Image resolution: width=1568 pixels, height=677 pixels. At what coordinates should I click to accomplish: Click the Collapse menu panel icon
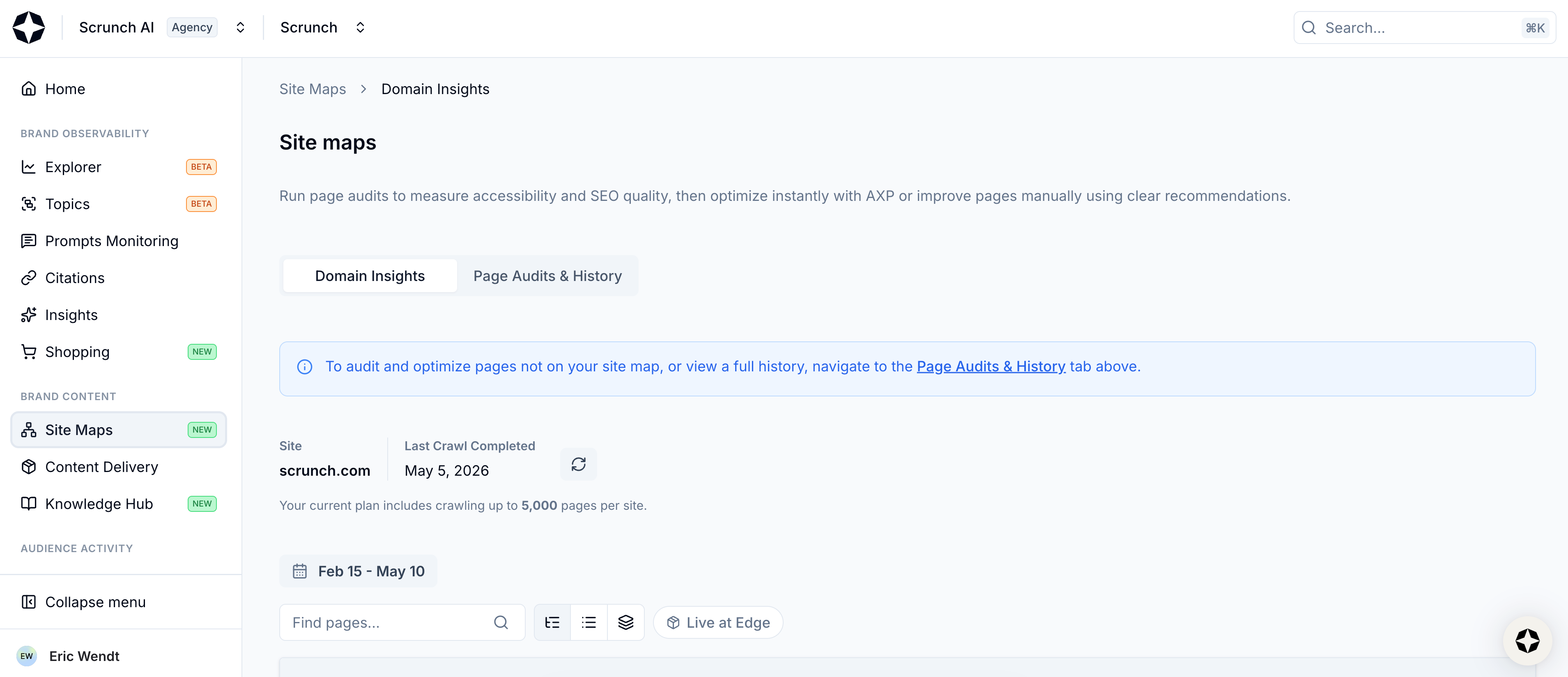pos(29,602)
